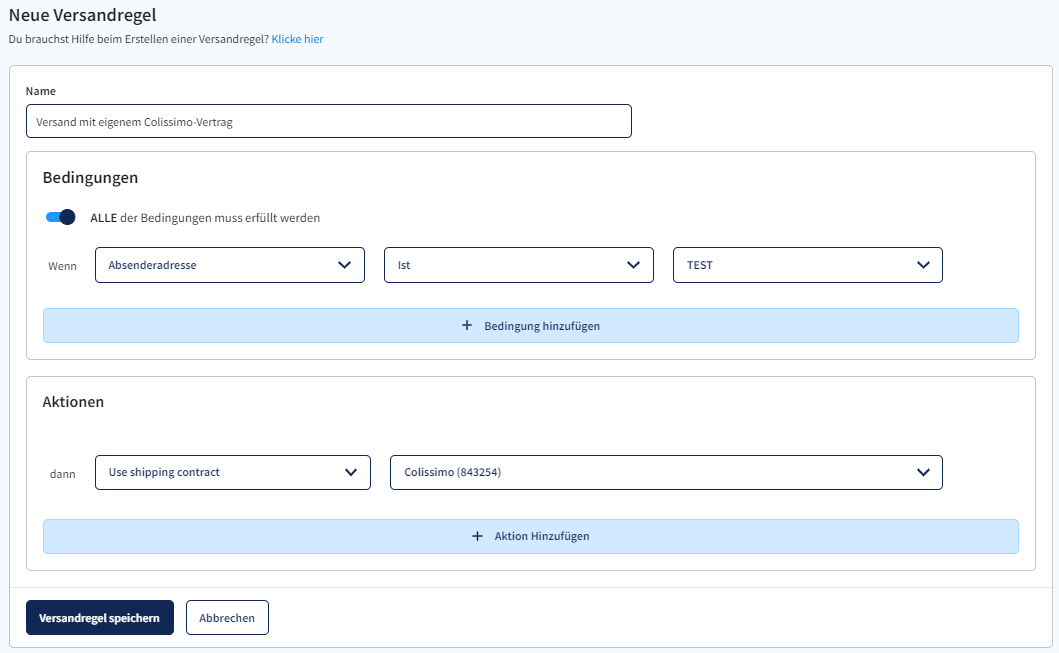This screenshot has width=1059, height=653.
Task: Click the dann label text
Action: (x=62, y=474)
